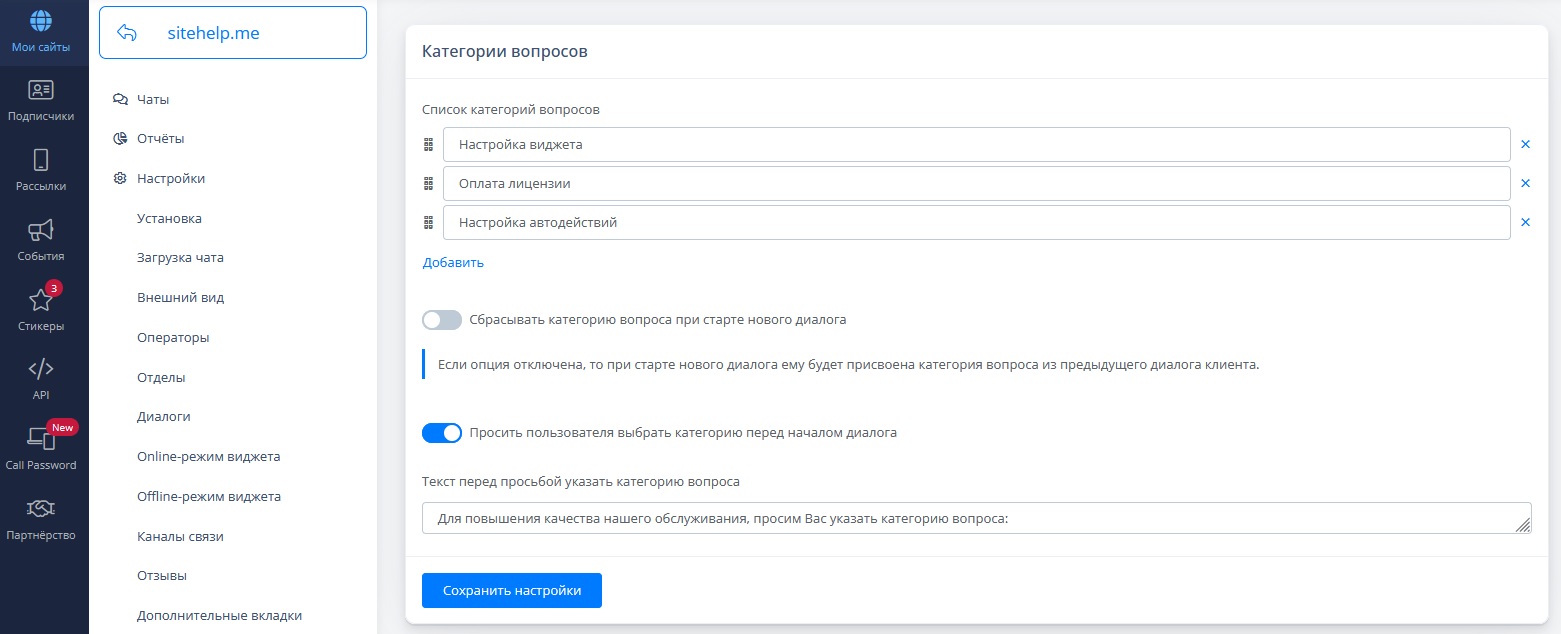The image size is (1561, 634).
Task: Click the Добавить link
Action: (x=453, y=263)
